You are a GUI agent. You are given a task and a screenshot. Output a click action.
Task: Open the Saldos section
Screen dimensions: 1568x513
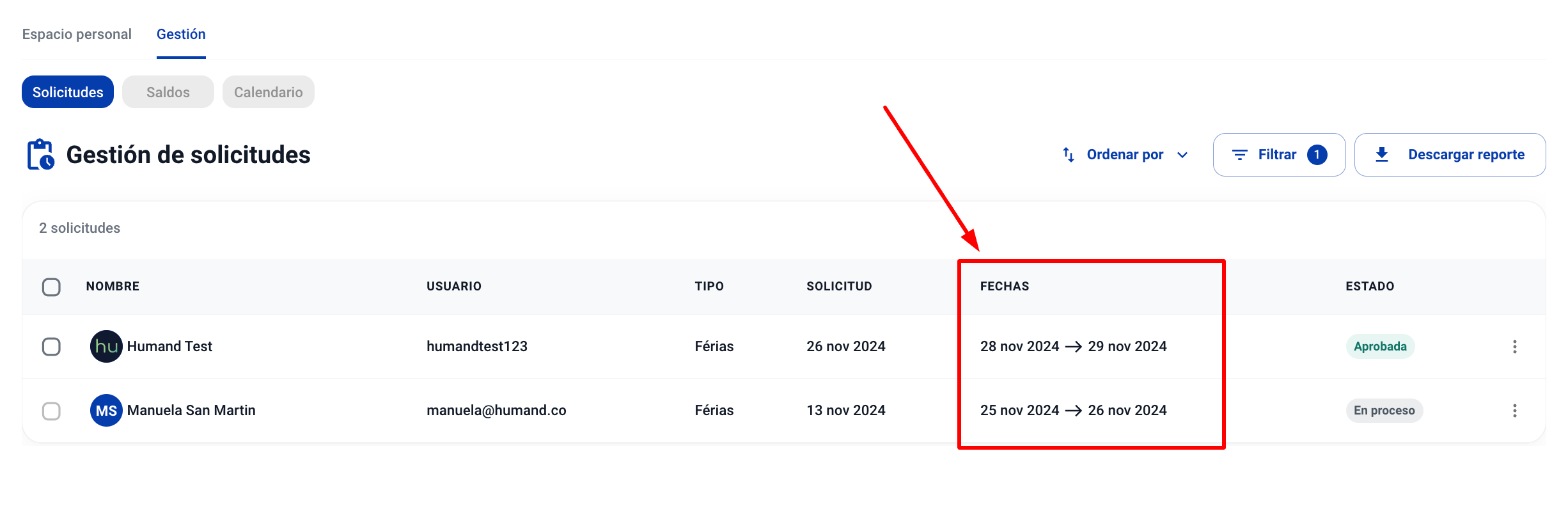[x=168, y=92]
